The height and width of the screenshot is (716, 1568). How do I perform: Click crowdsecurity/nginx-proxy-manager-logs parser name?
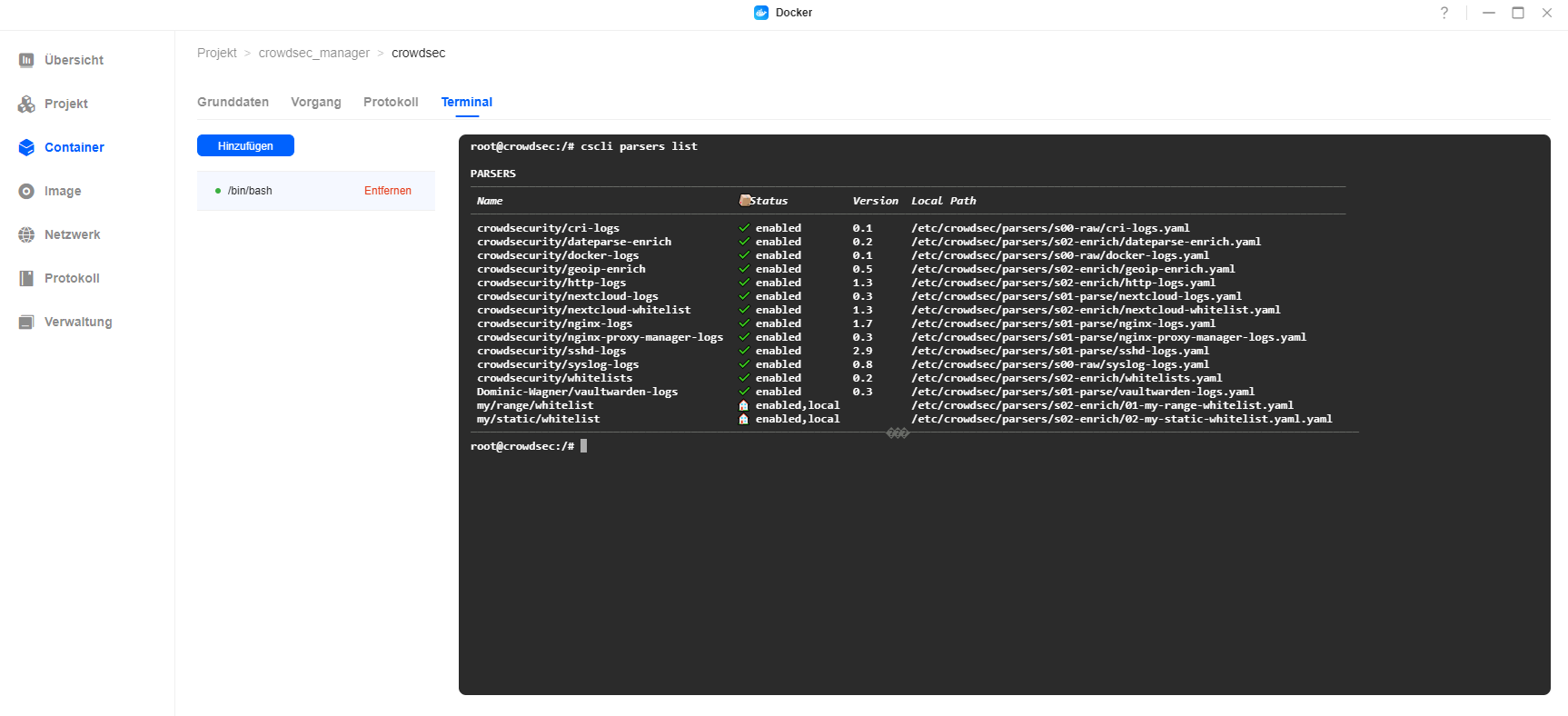click(x=600, y=337)
